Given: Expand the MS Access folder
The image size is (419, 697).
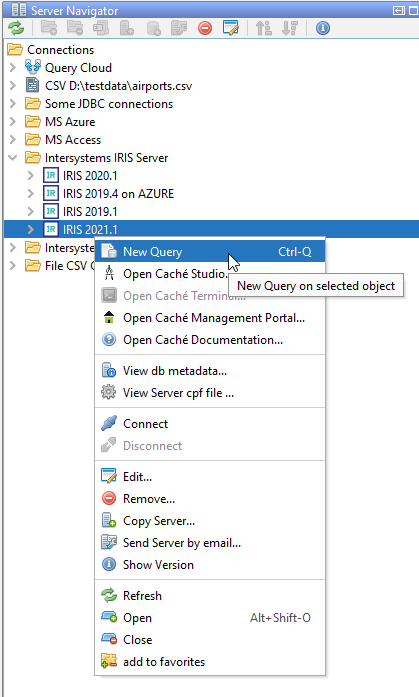Looking at the screenshot, I should coord(13,140).
